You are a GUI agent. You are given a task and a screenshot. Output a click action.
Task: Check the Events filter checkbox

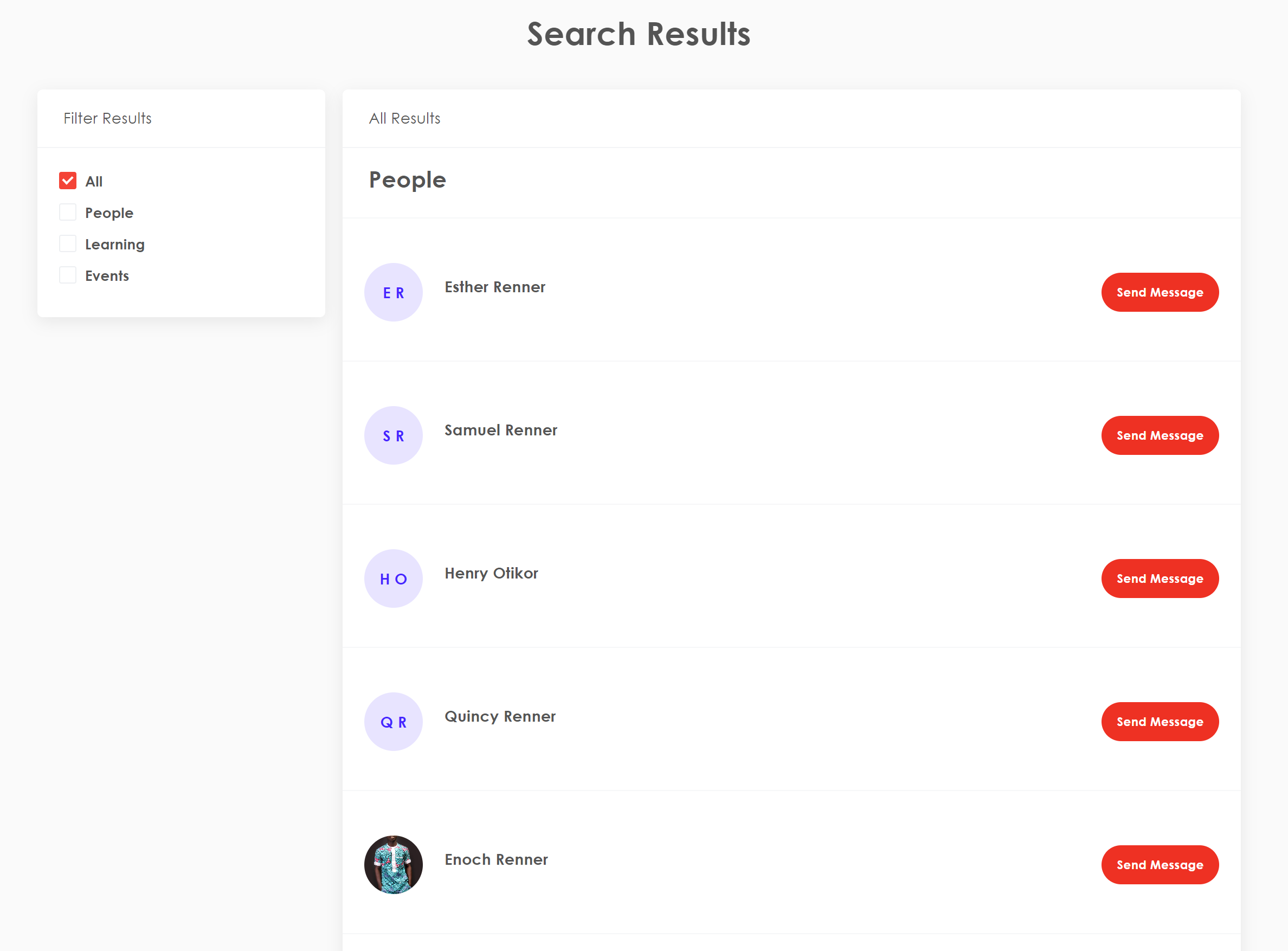coord(68,275)
